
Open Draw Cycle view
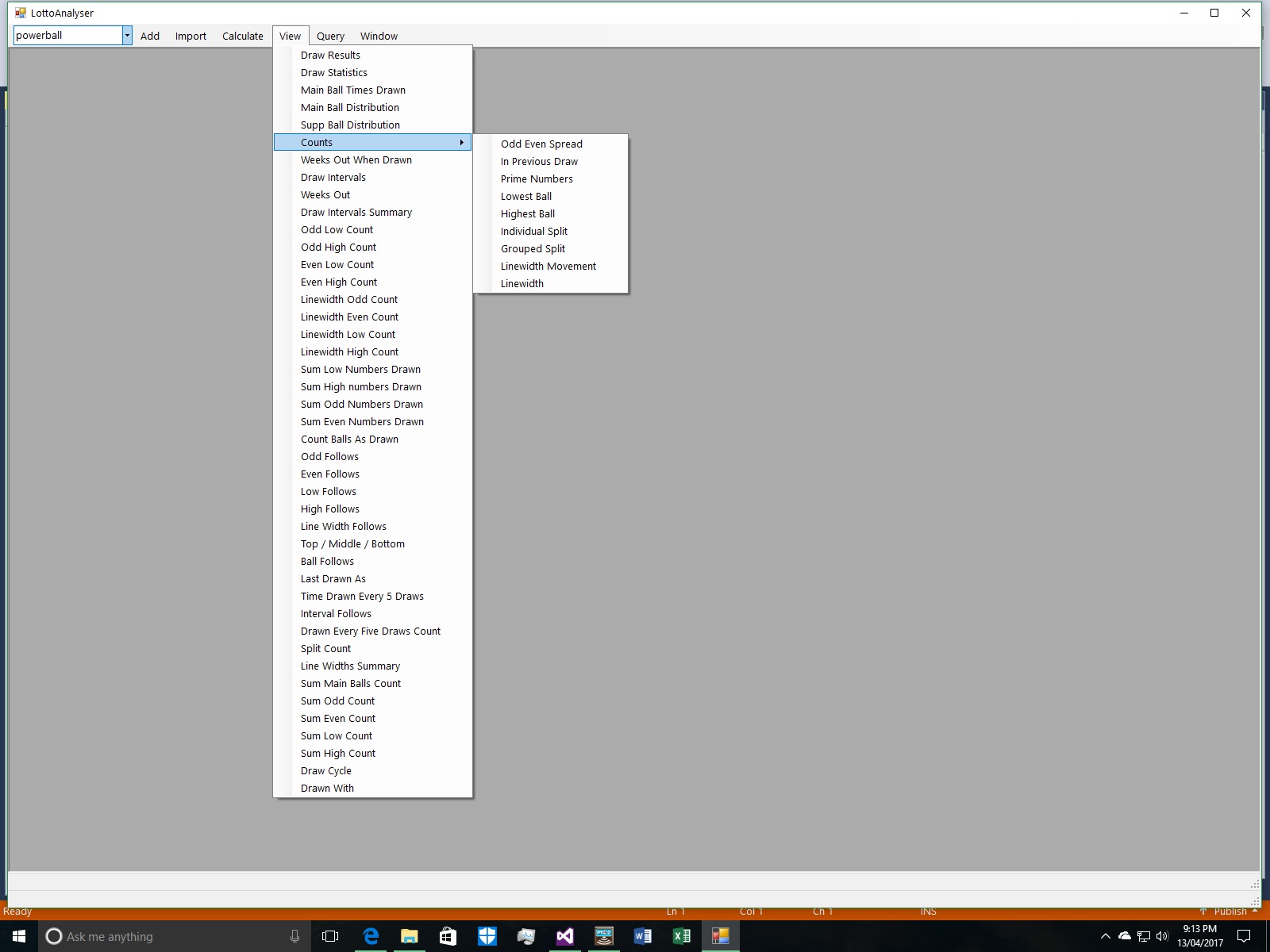[372, 770]
